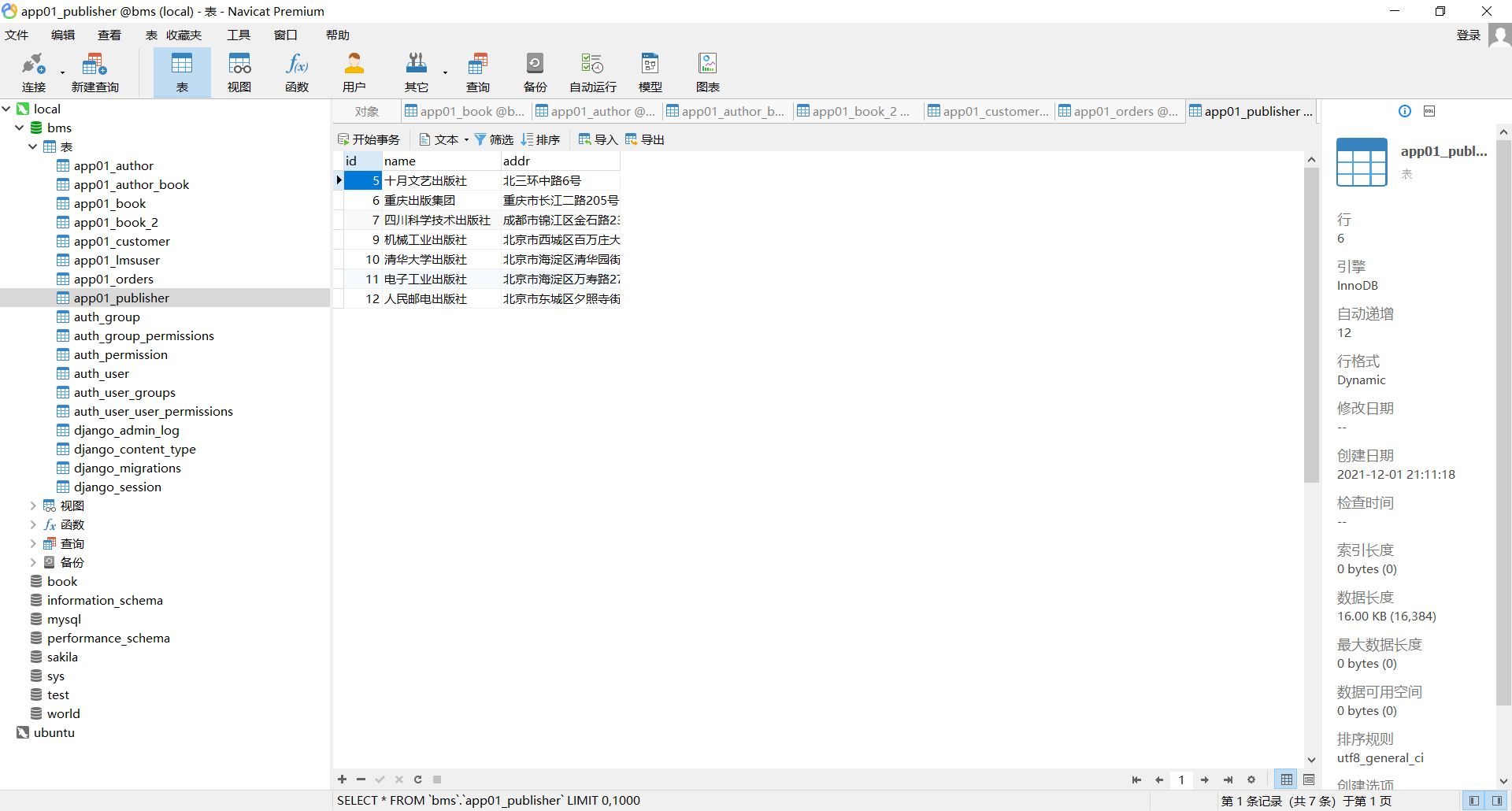
Task: Open the paging settings gear icon
Action: [x=1251, y=780]
